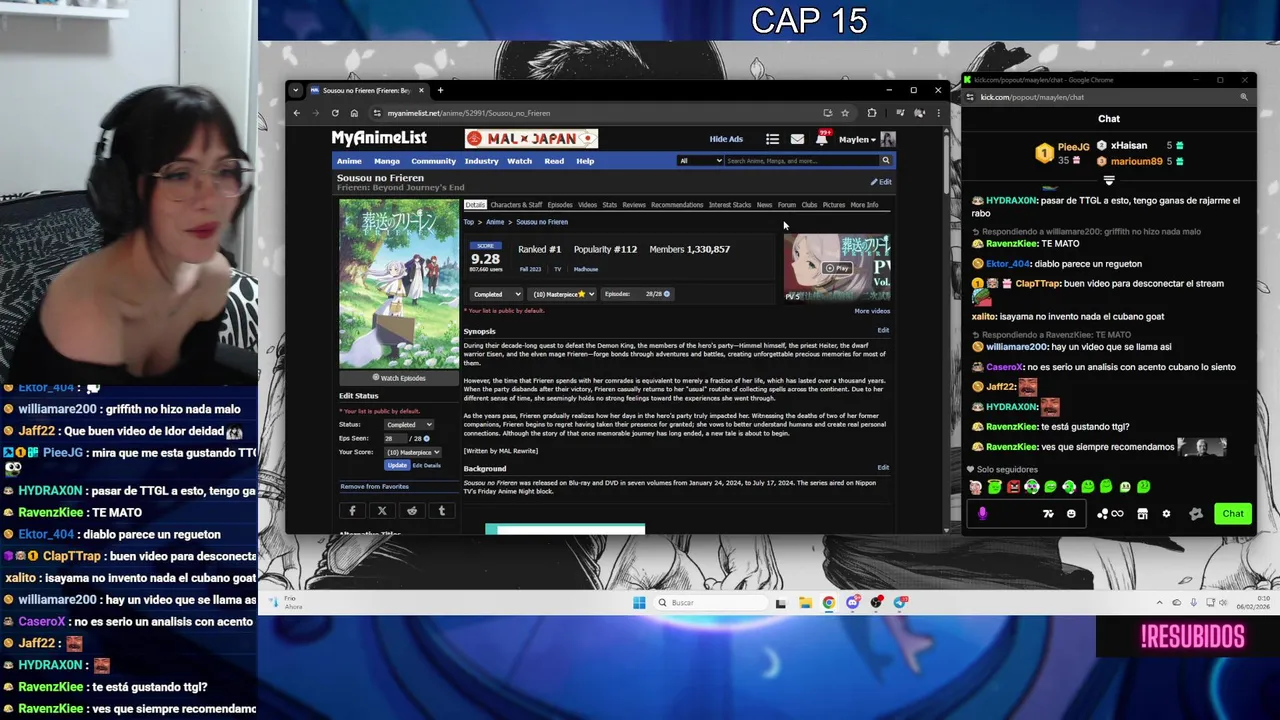This screenshot has height=720, width=1280.
Task: Open the Your Score dropdown under Edit Status
Action: point(414,452)
